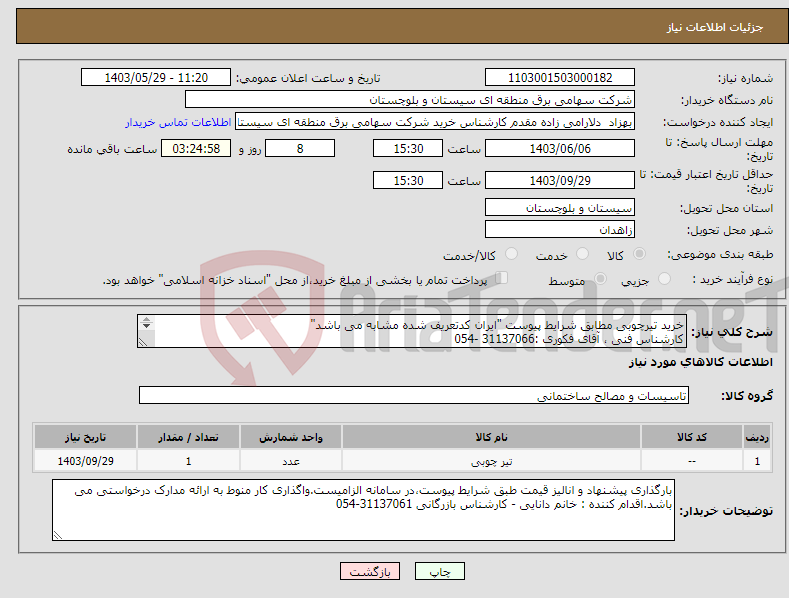The image size is (789, 598).
Task: Click the delivery city field زاهدان
Action: click(x=560, y=230)
